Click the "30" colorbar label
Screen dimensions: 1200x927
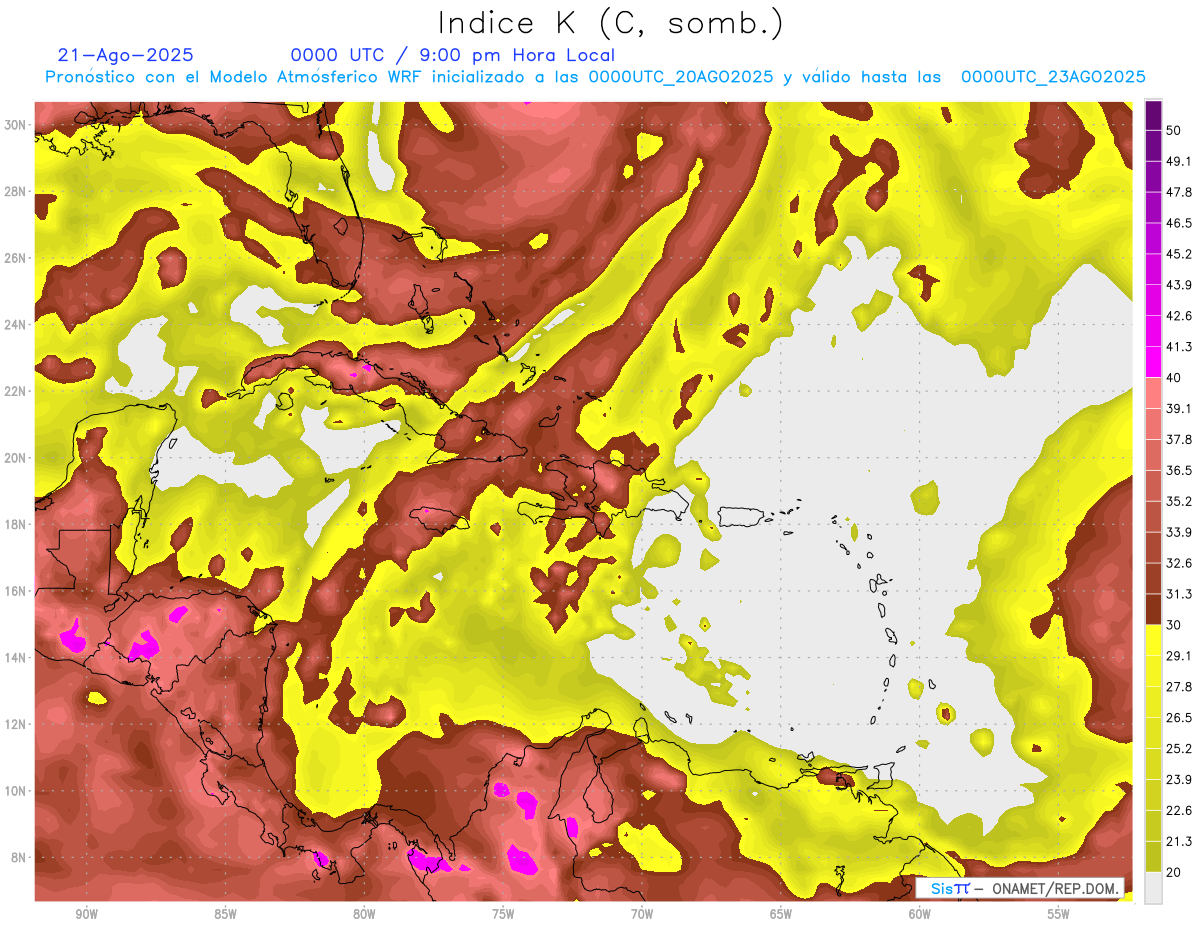click(x=1174, y=625)
